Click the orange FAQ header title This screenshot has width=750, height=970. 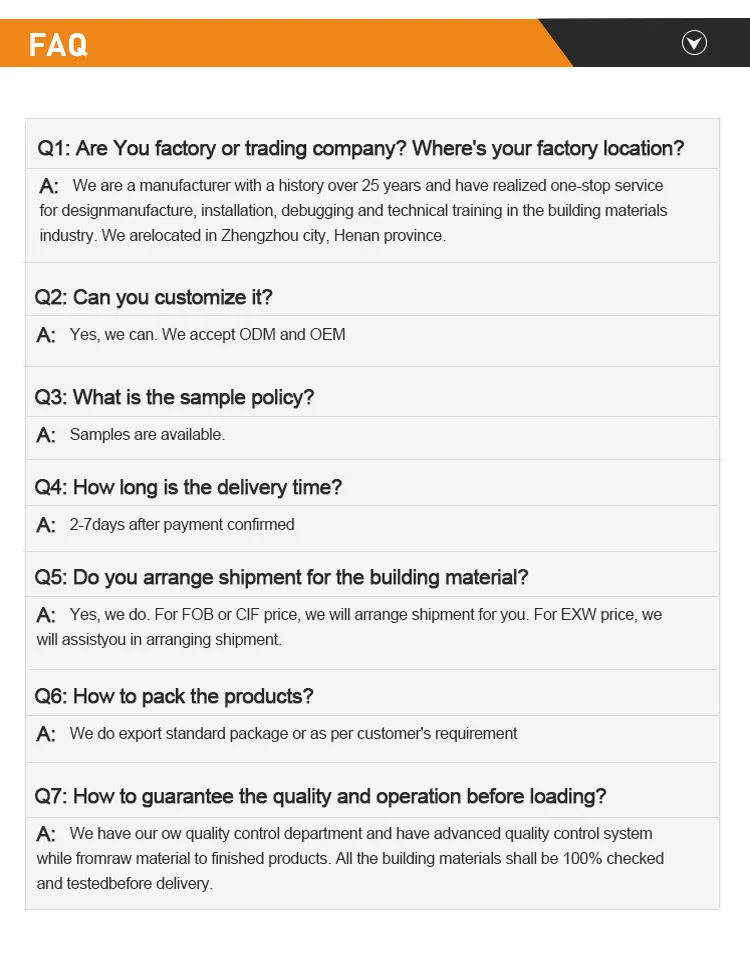pos(58,45)
